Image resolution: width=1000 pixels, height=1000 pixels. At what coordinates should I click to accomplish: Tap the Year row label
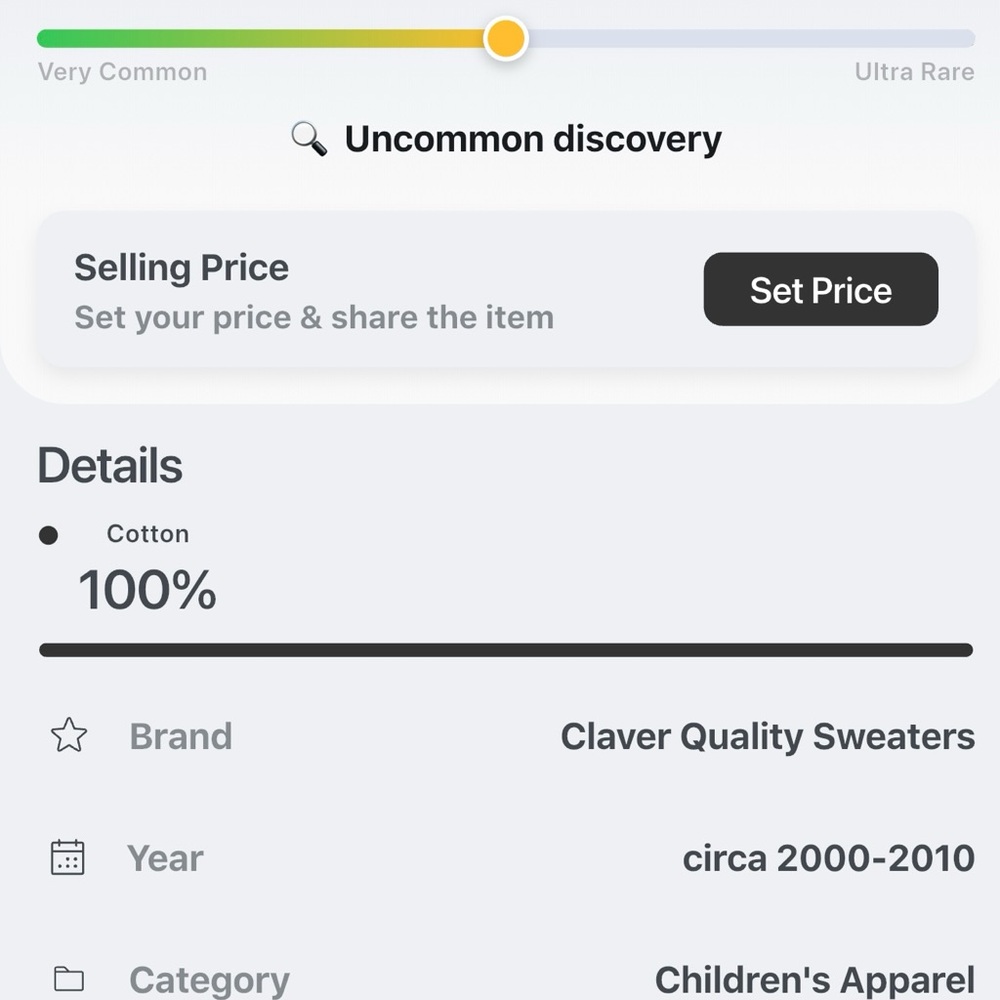165,858
